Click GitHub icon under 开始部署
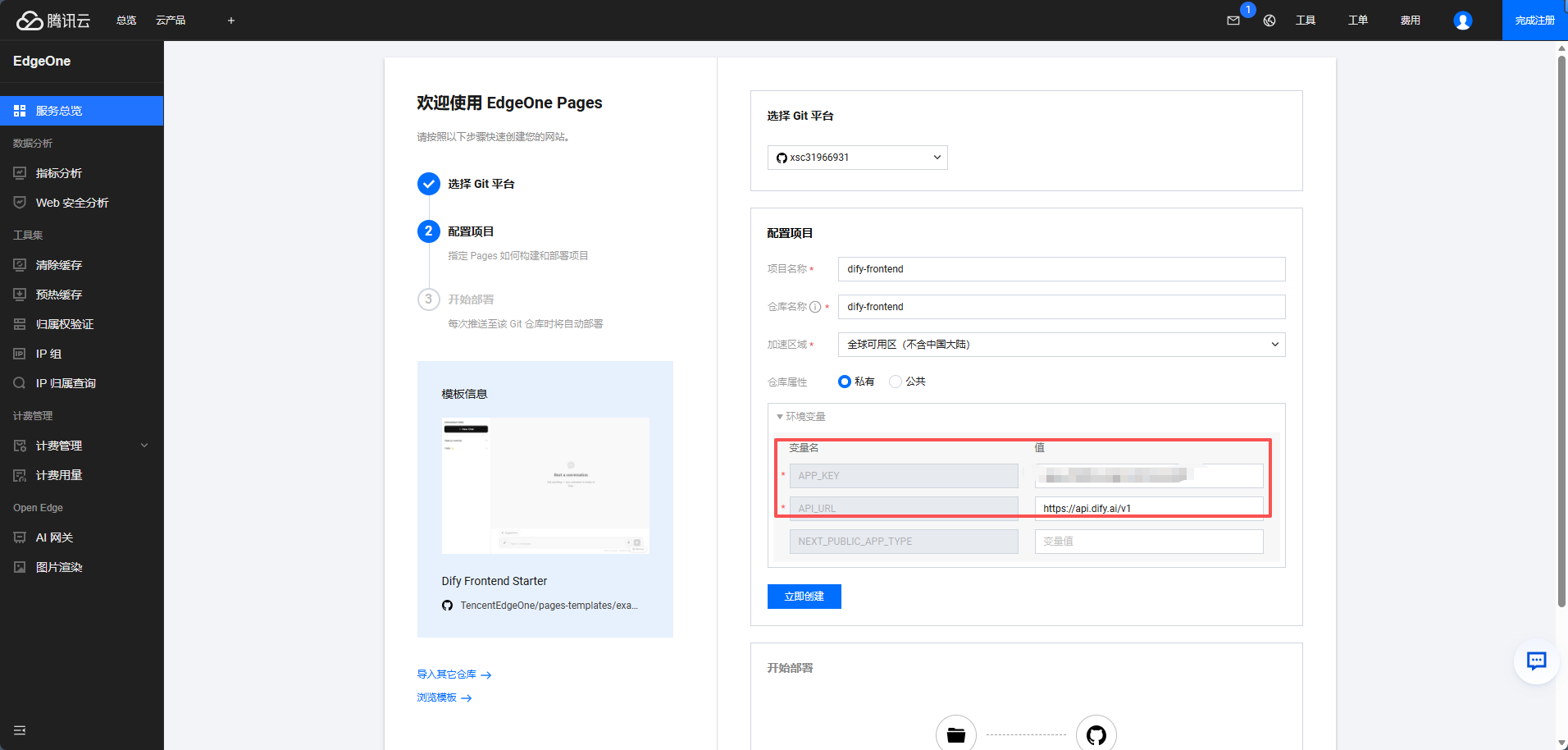Viewport: 1568px width, 750px height. pos(1096,734)
